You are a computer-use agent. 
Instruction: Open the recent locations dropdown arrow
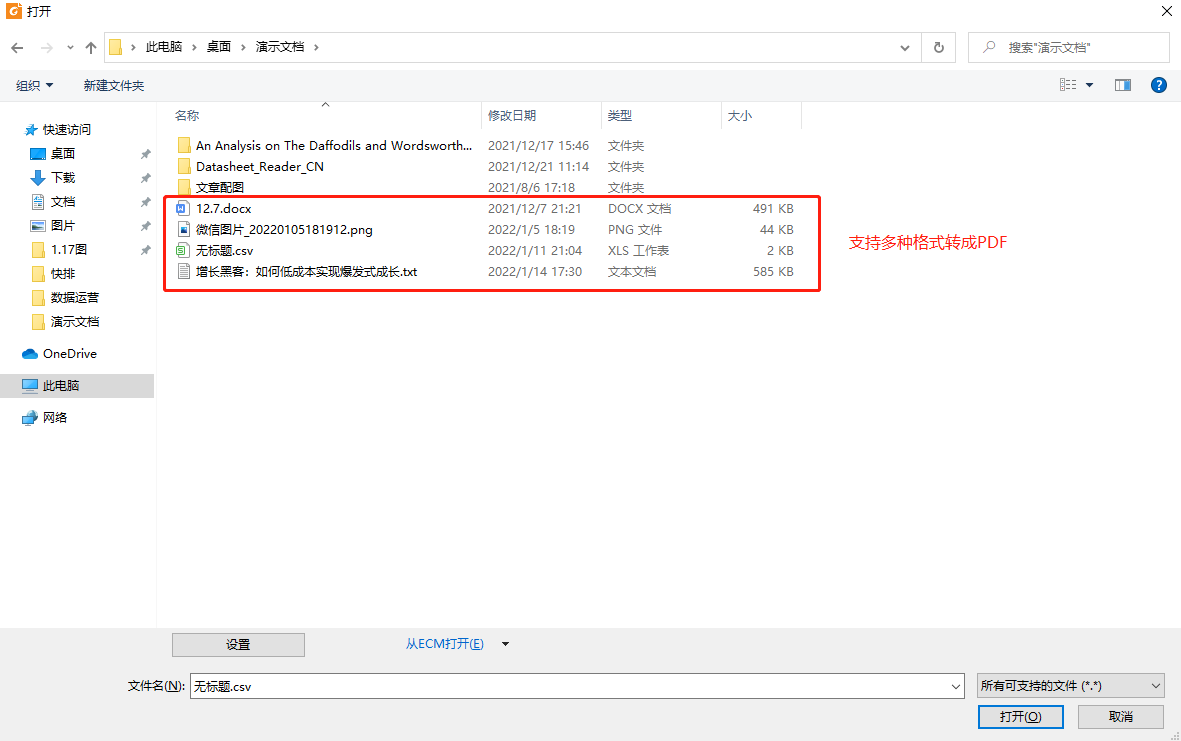(70, 47)
